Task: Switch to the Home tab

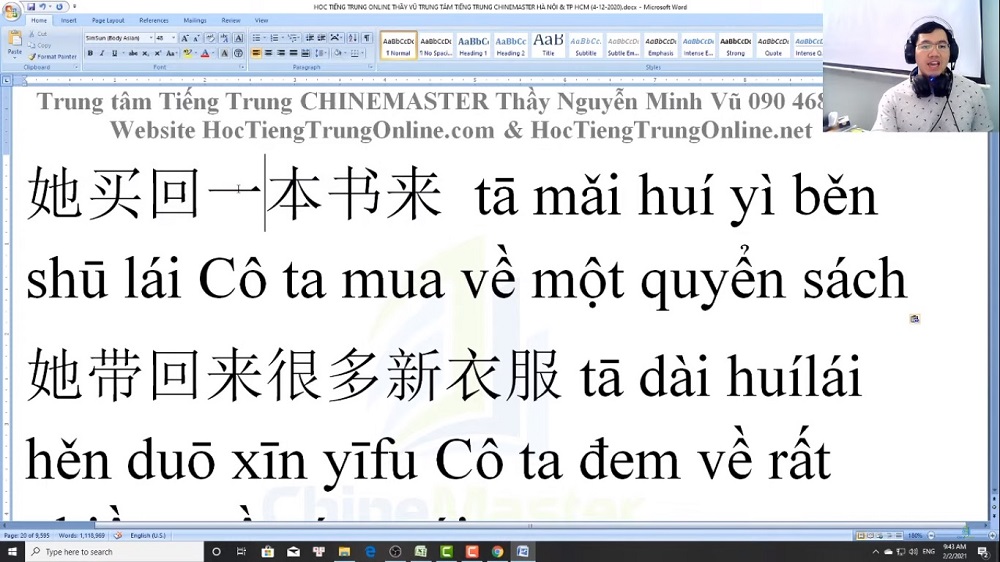Action: pyautogui.click(x=39, y=20)
